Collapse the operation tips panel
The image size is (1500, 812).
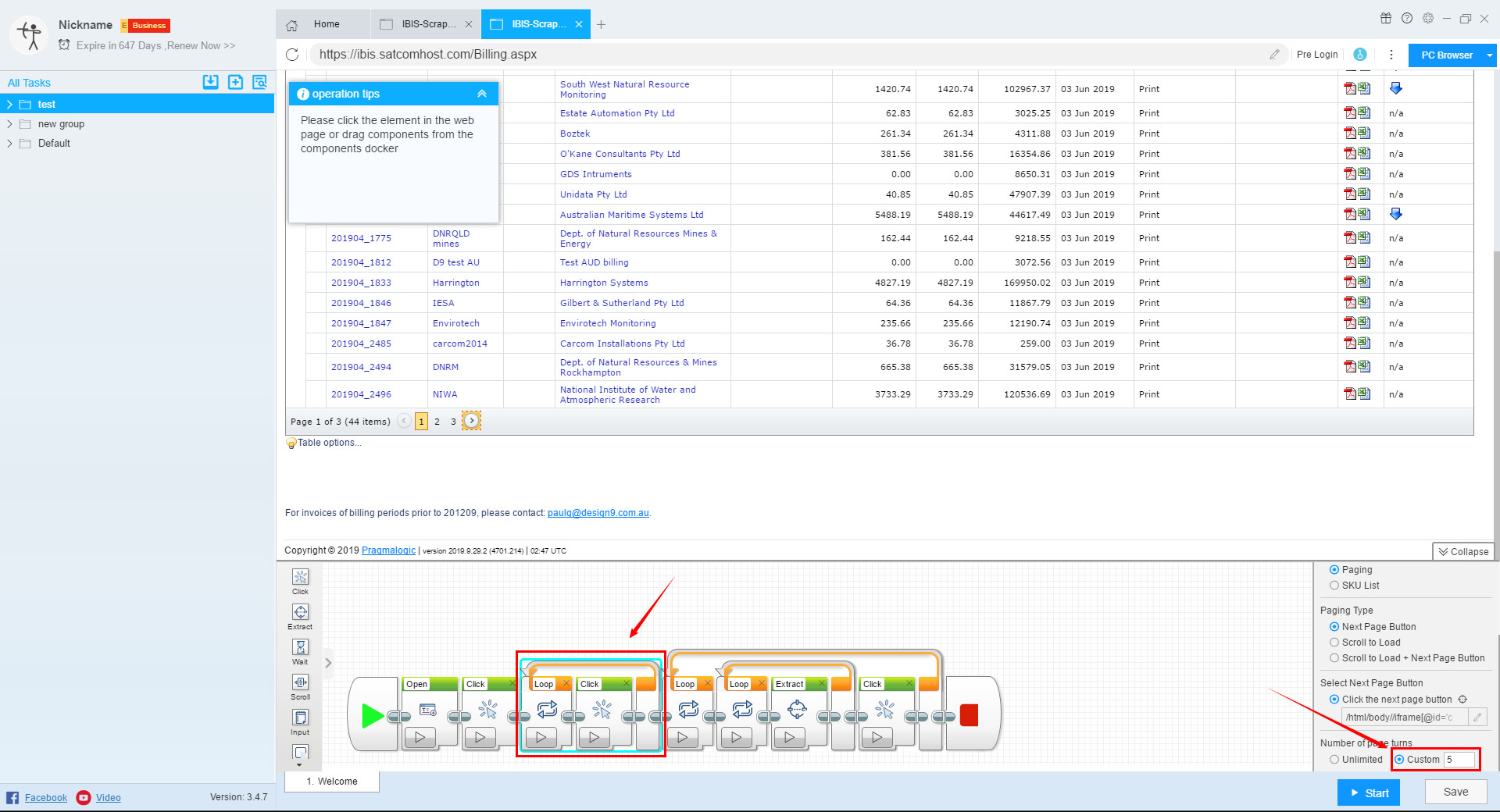481,93
